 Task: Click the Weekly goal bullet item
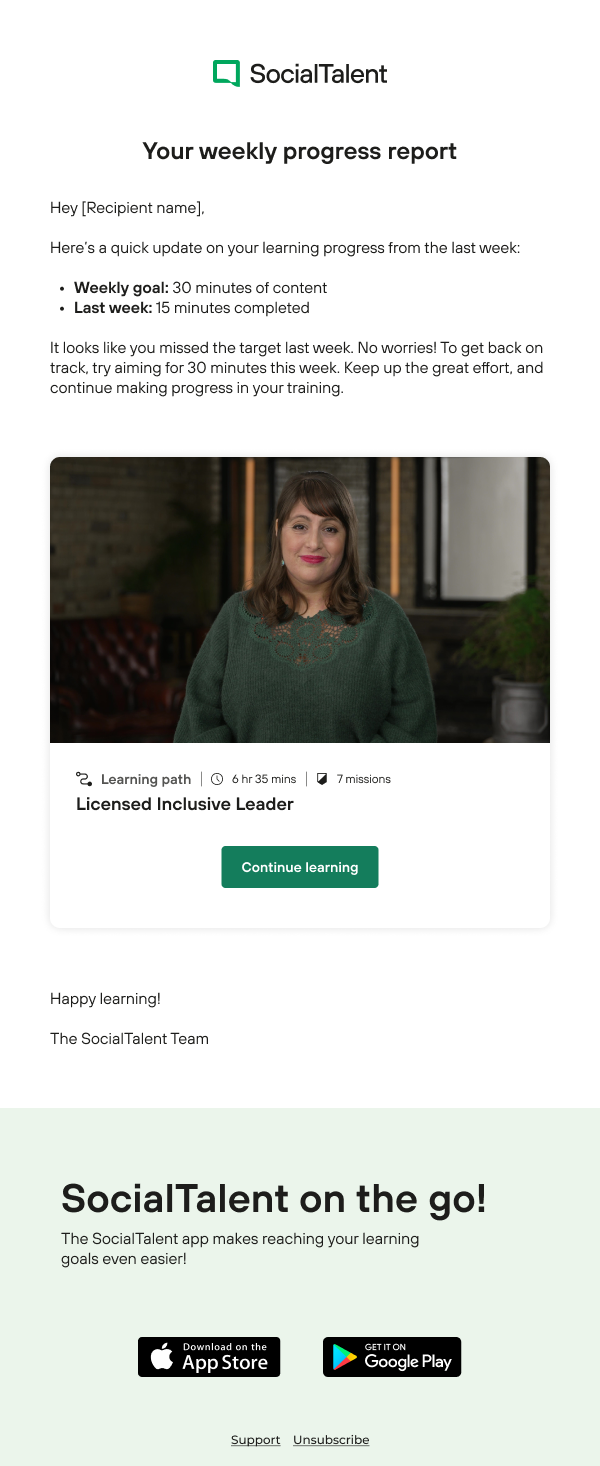200,288
